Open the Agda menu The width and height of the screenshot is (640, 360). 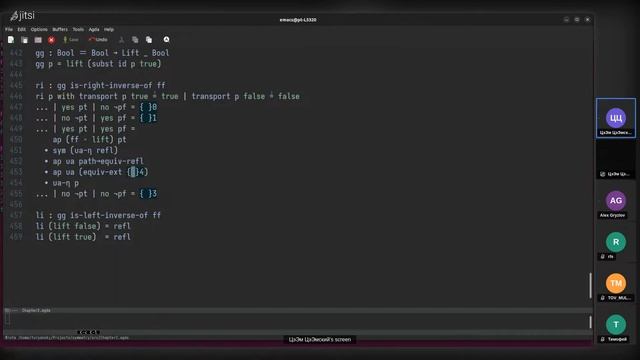[x=94, y=29]
